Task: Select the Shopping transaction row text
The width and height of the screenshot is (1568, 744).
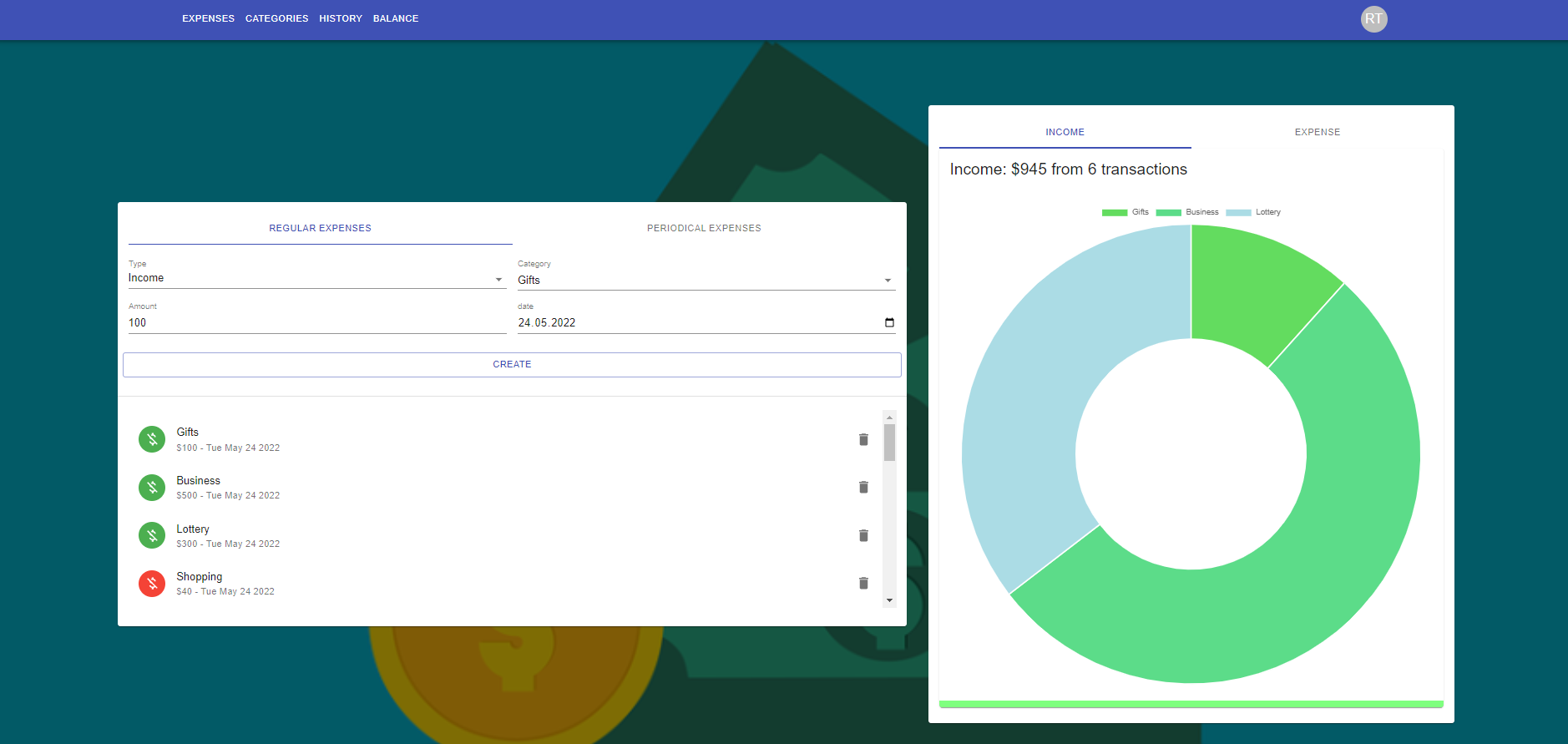Action: coord(225,584)
